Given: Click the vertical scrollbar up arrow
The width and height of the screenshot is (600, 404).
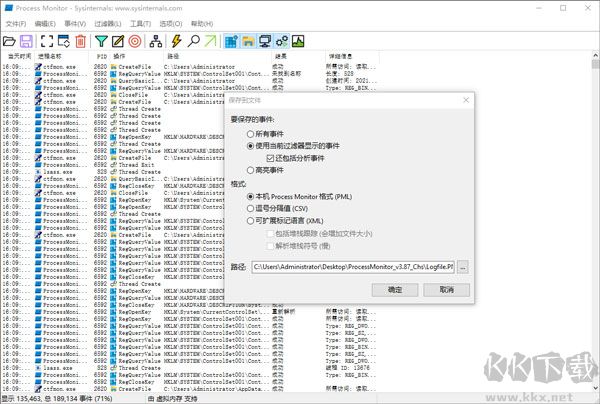Looking at the screenshot, I should (595, 55).
